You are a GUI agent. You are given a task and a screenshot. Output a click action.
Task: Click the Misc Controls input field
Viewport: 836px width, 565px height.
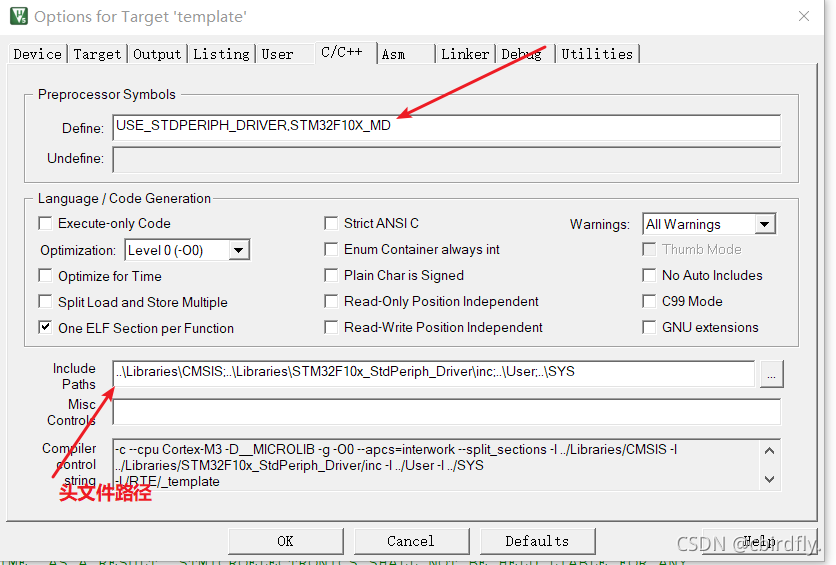click(x=446, y=411)
